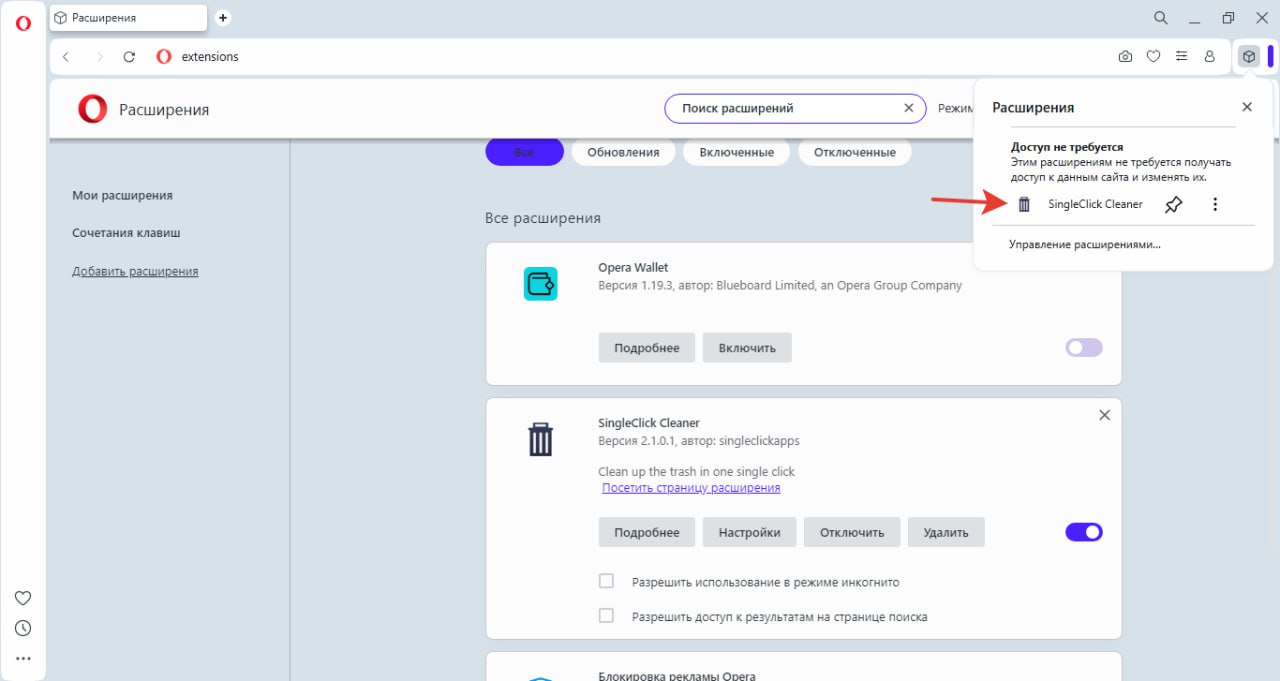Focus the Поиск расширений search field

795,108
